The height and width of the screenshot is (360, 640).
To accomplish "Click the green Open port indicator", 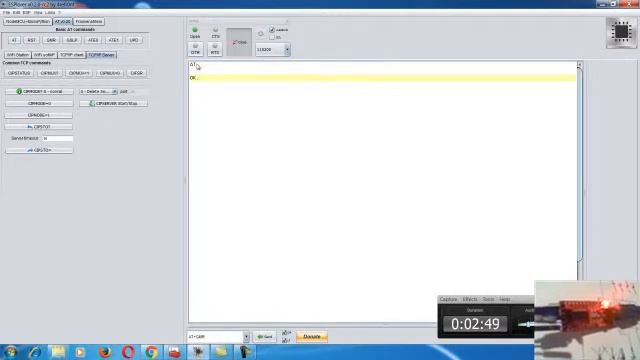I will pos(195,30).
